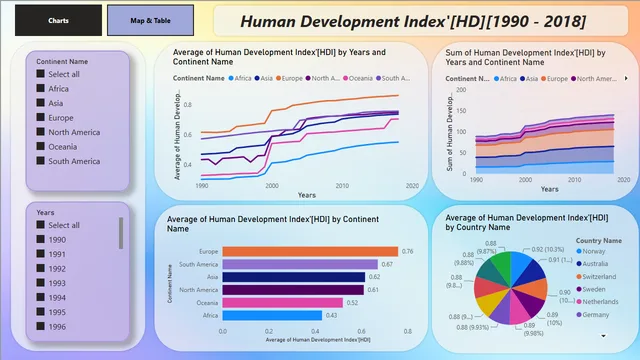Select Sweden in the pie chart legend
Viewport: 640px width, 360px height.
pos(591,289)
